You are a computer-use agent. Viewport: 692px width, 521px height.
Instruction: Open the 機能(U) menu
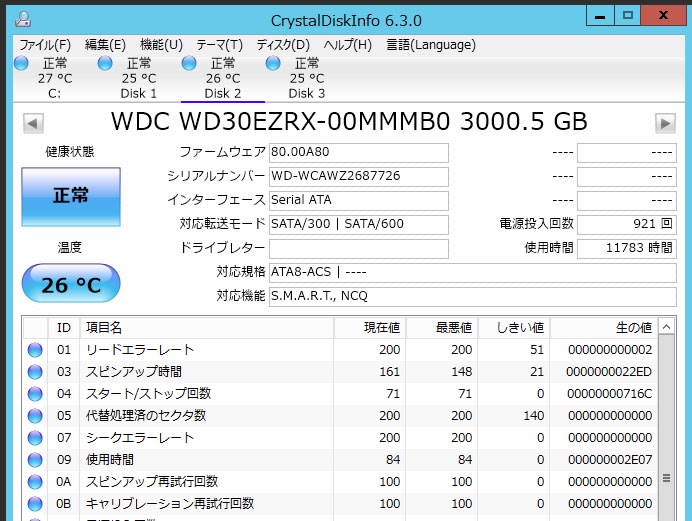(x=161, y=45)
